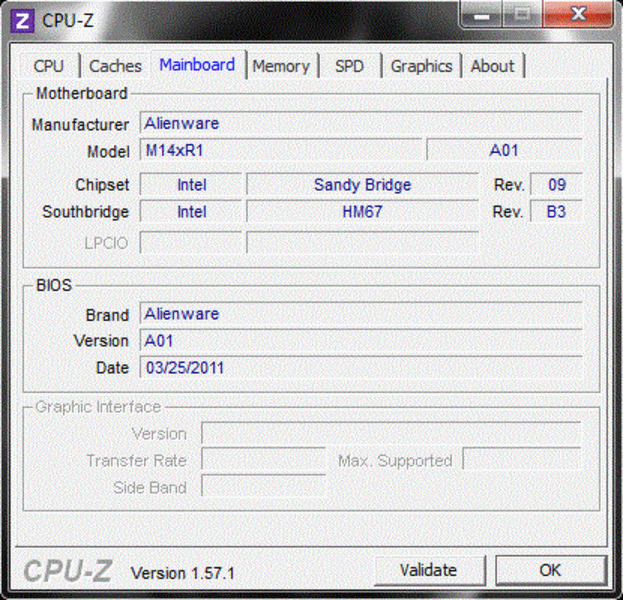Click the Model label

[x=108, y=151]
